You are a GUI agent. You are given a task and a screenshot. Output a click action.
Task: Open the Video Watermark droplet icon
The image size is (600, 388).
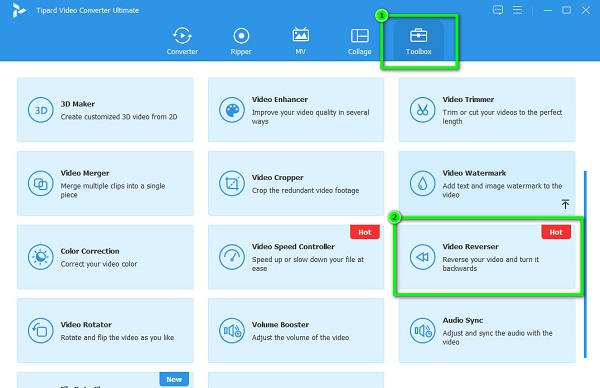[x=422, y=184]
